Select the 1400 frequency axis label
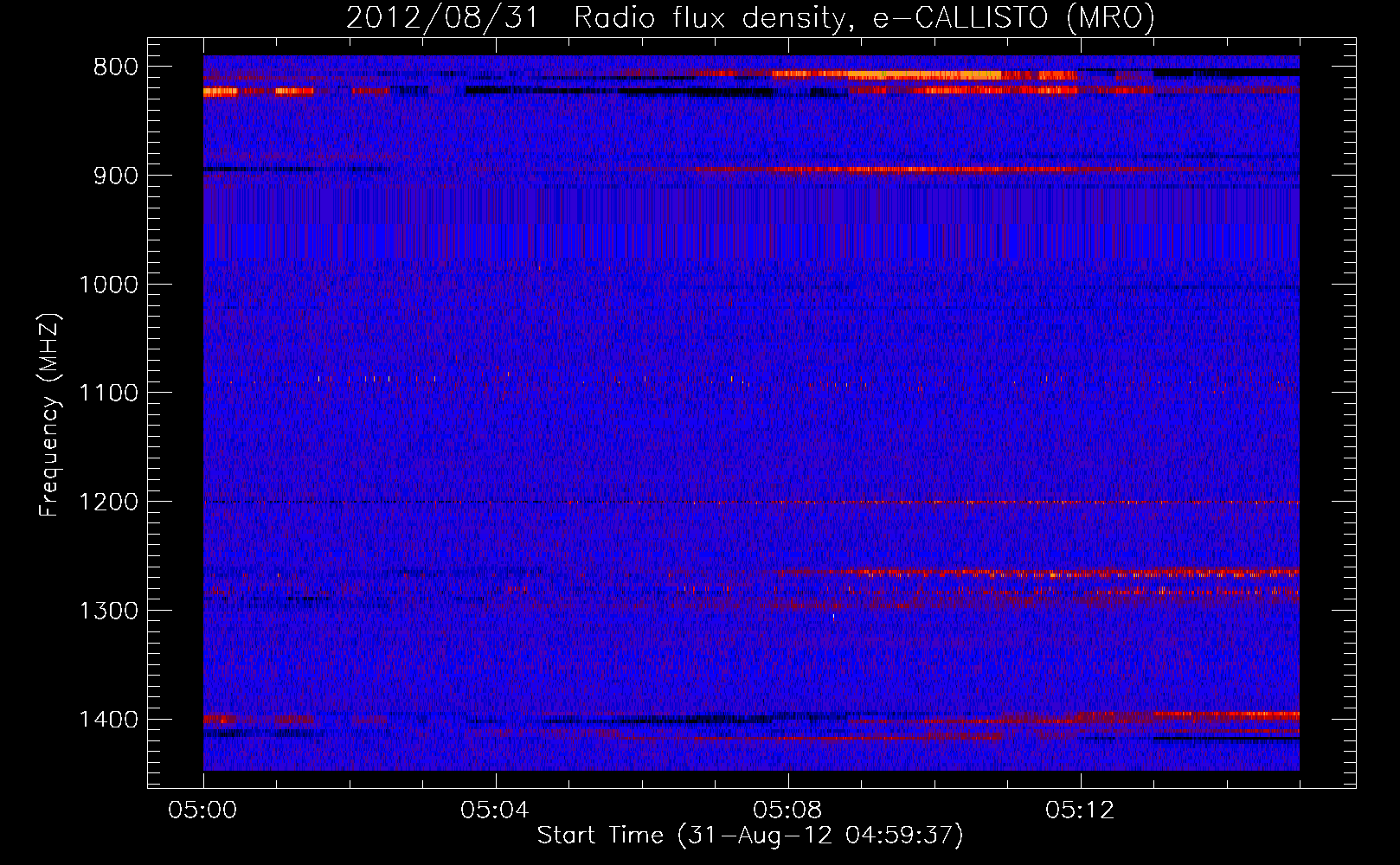The width and height of the screenshot is (1400, 865). (x=108, y=720)
